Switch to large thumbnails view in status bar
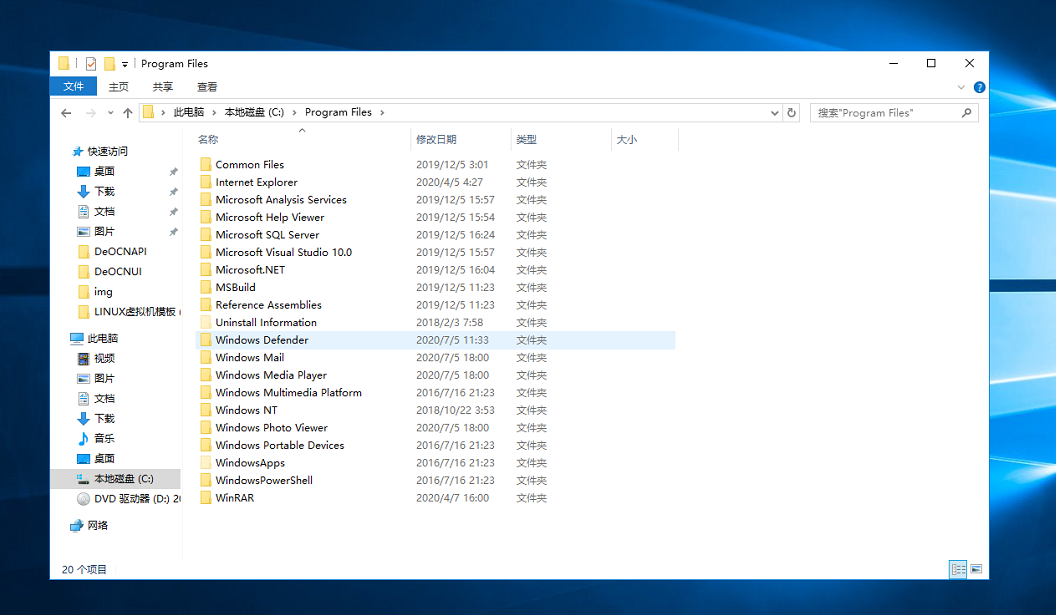The height and width of the screenshot is (615, 1056). point(976,569)
